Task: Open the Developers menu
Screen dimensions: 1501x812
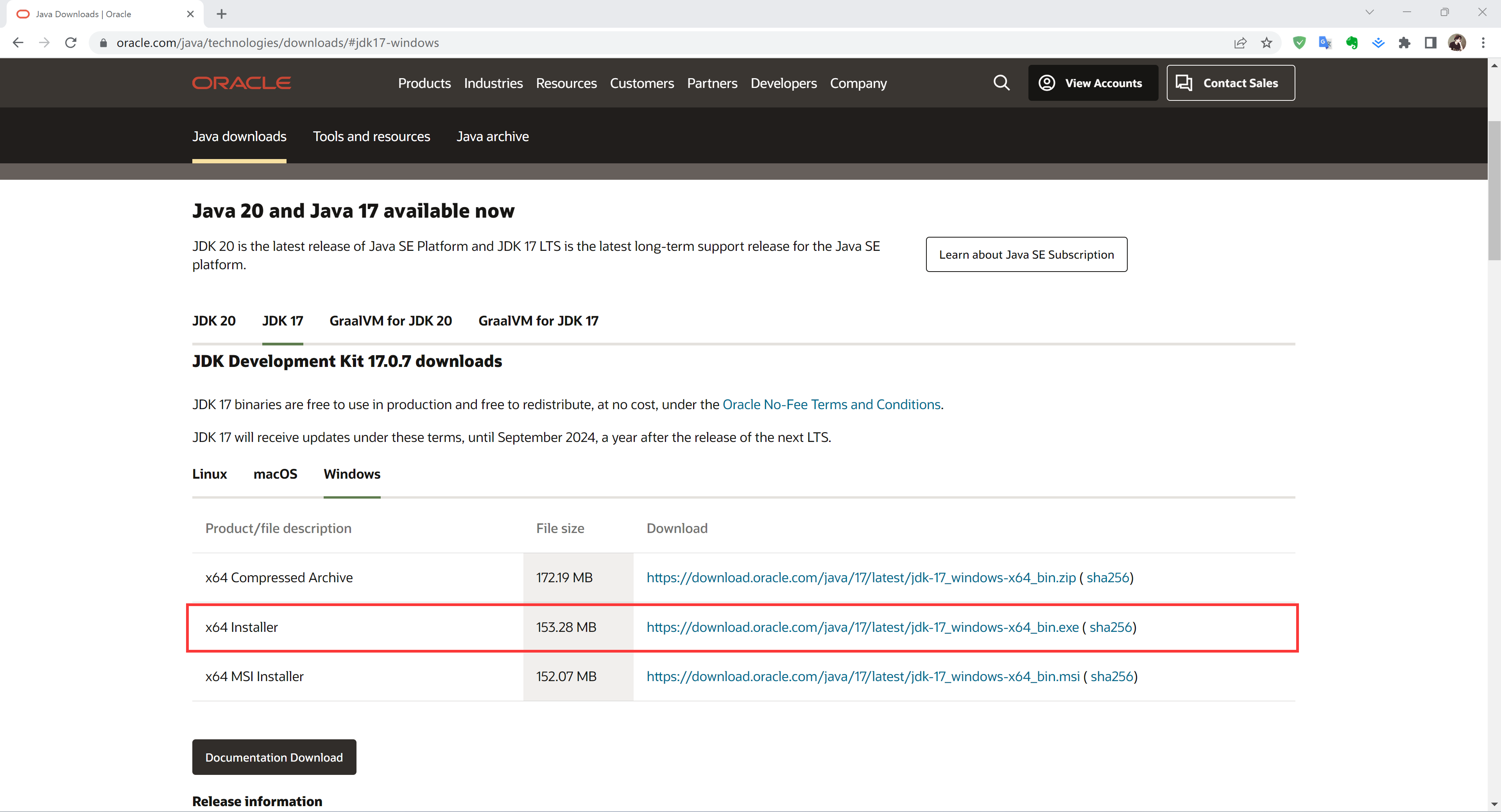Action: click(x=783, y=83)
